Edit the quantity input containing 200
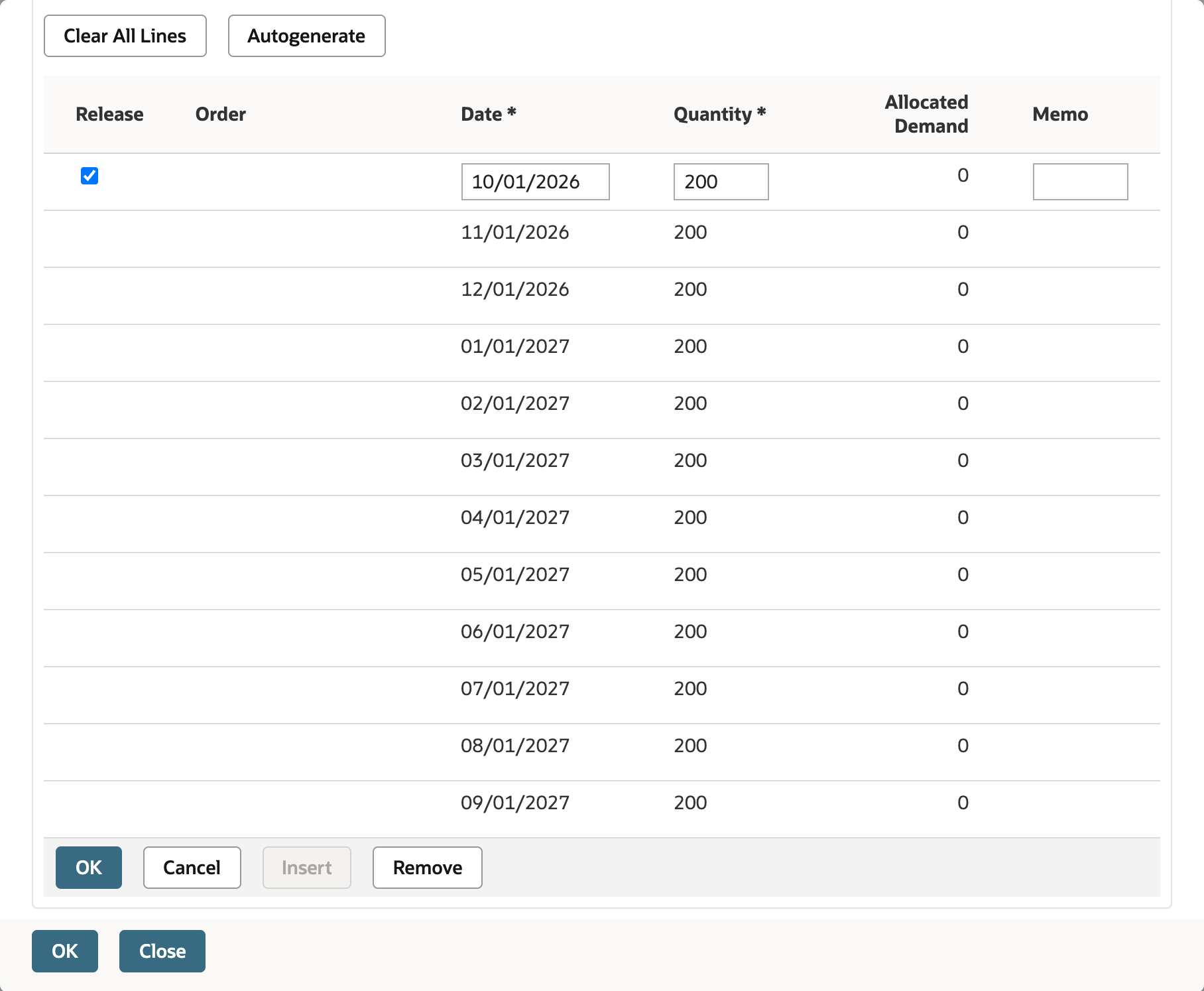1204x991 pixels. tap(721, 182)
